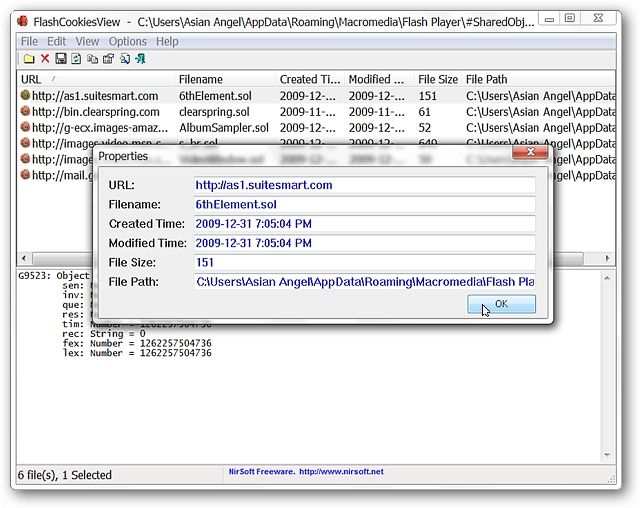Image resolution: width=640 pixels, height=508 pixels.
Task: Close the Properties dialog with red X
Action: pyautogui.click(x=530, y=152)
